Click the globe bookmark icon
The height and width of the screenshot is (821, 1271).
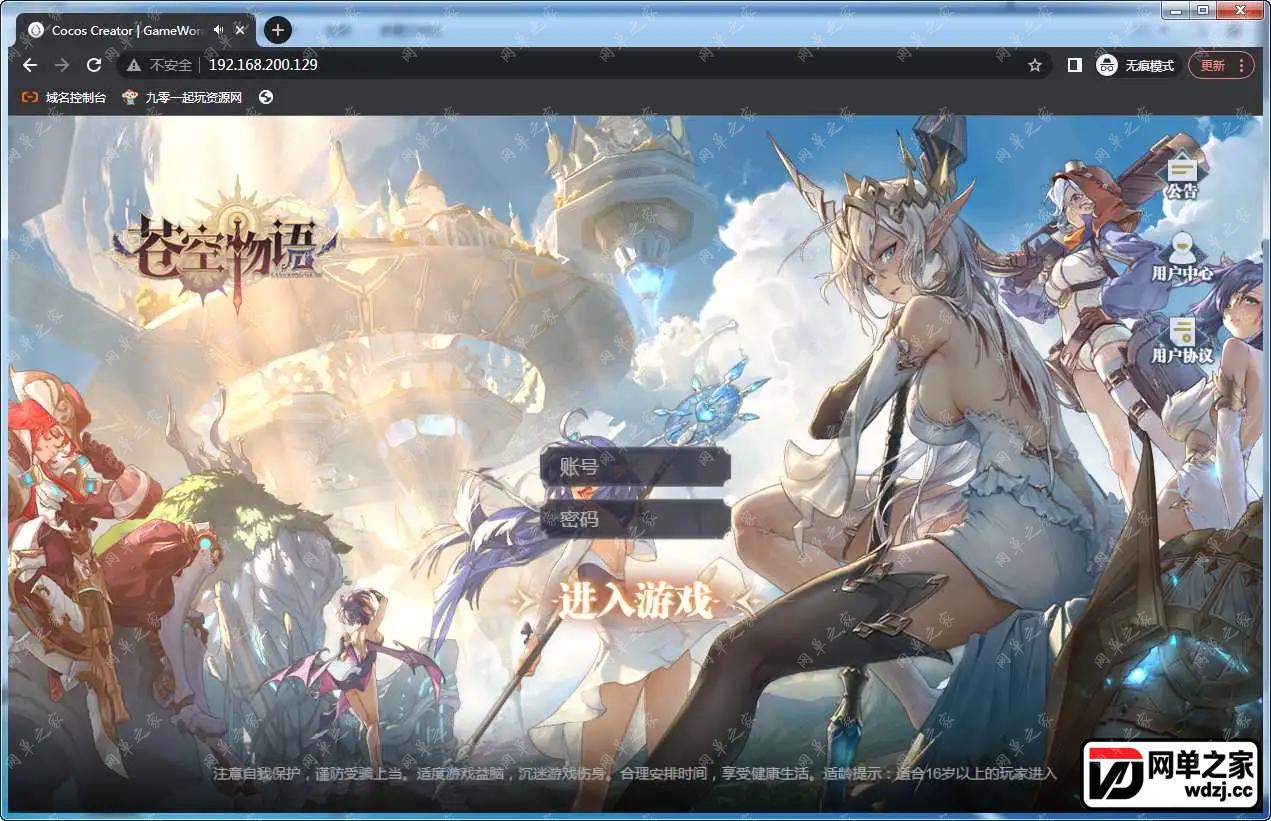[x=266, y=97]
